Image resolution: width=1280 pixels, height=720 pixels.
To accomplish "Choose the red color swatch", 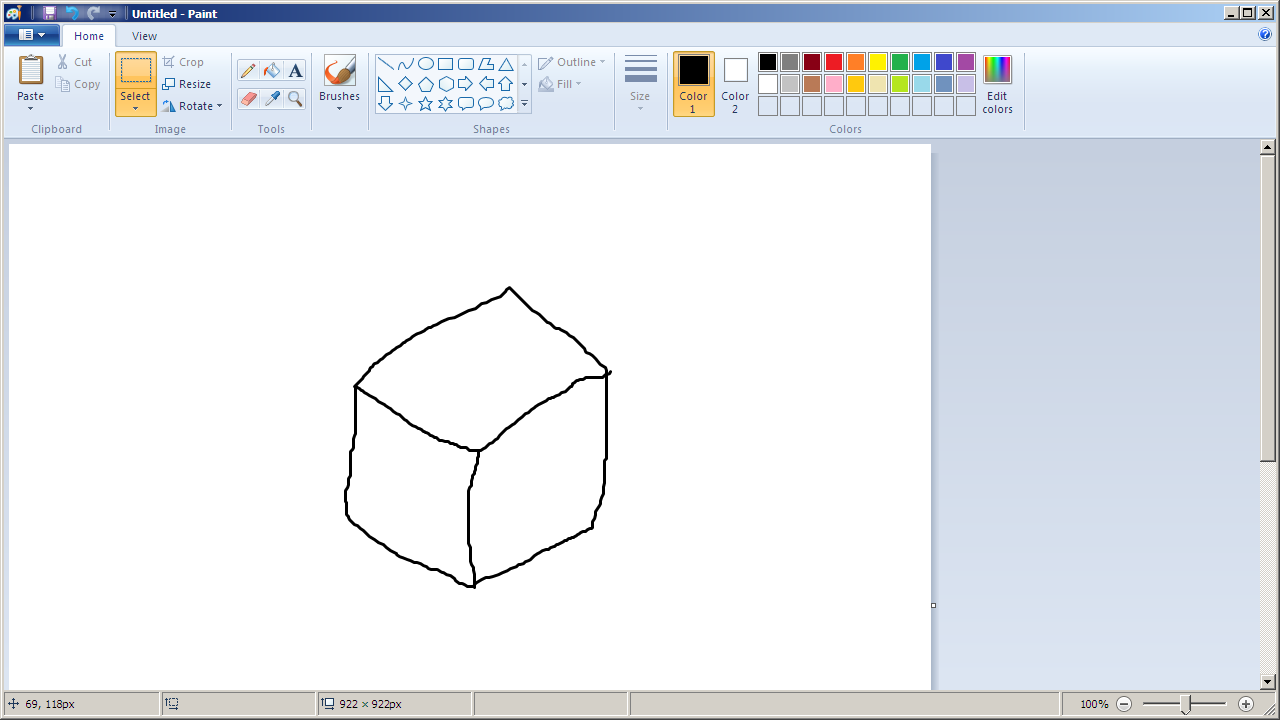I will (x=833, y=62).
